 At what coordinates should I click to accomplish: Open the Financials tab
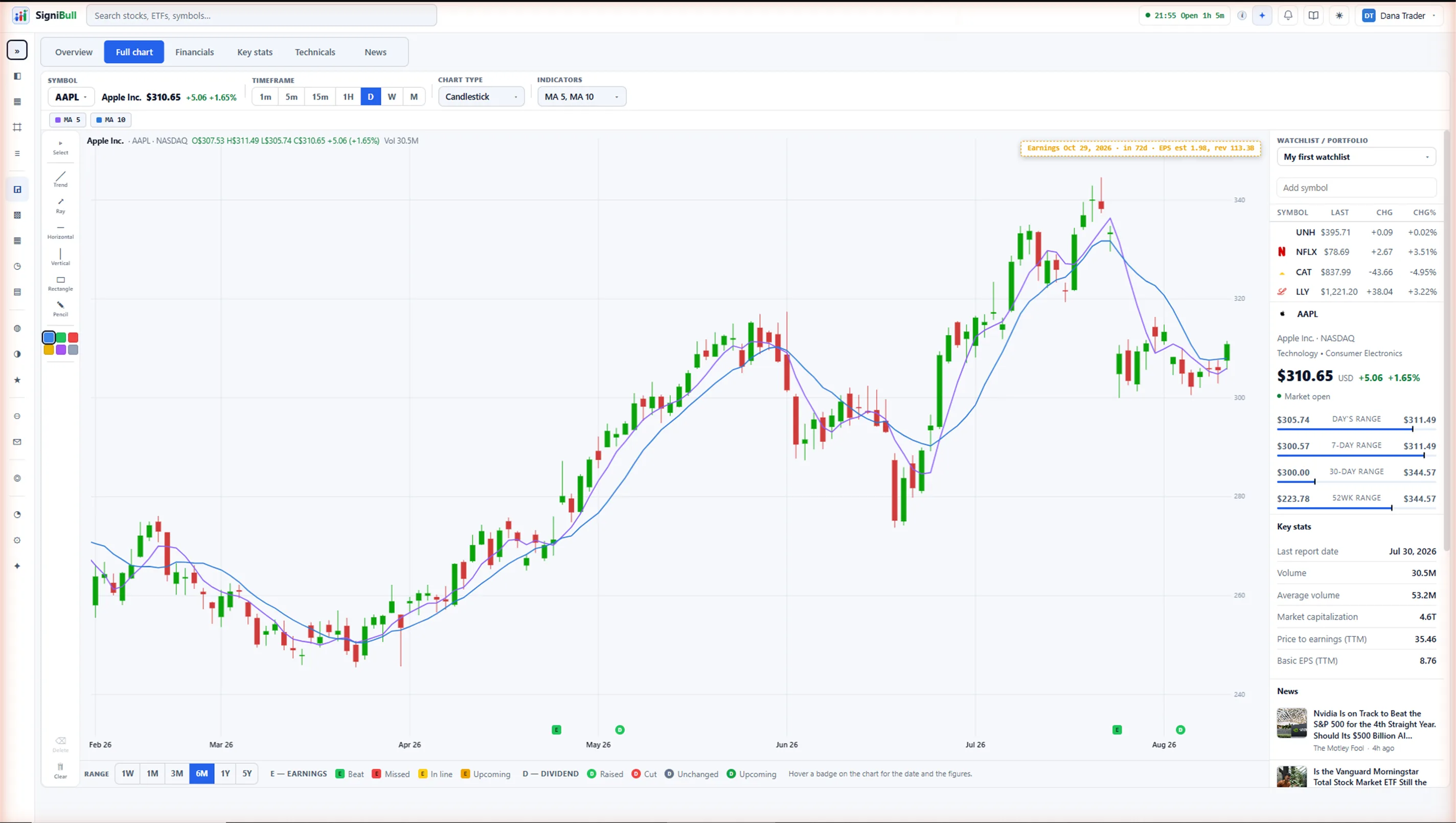194,52
